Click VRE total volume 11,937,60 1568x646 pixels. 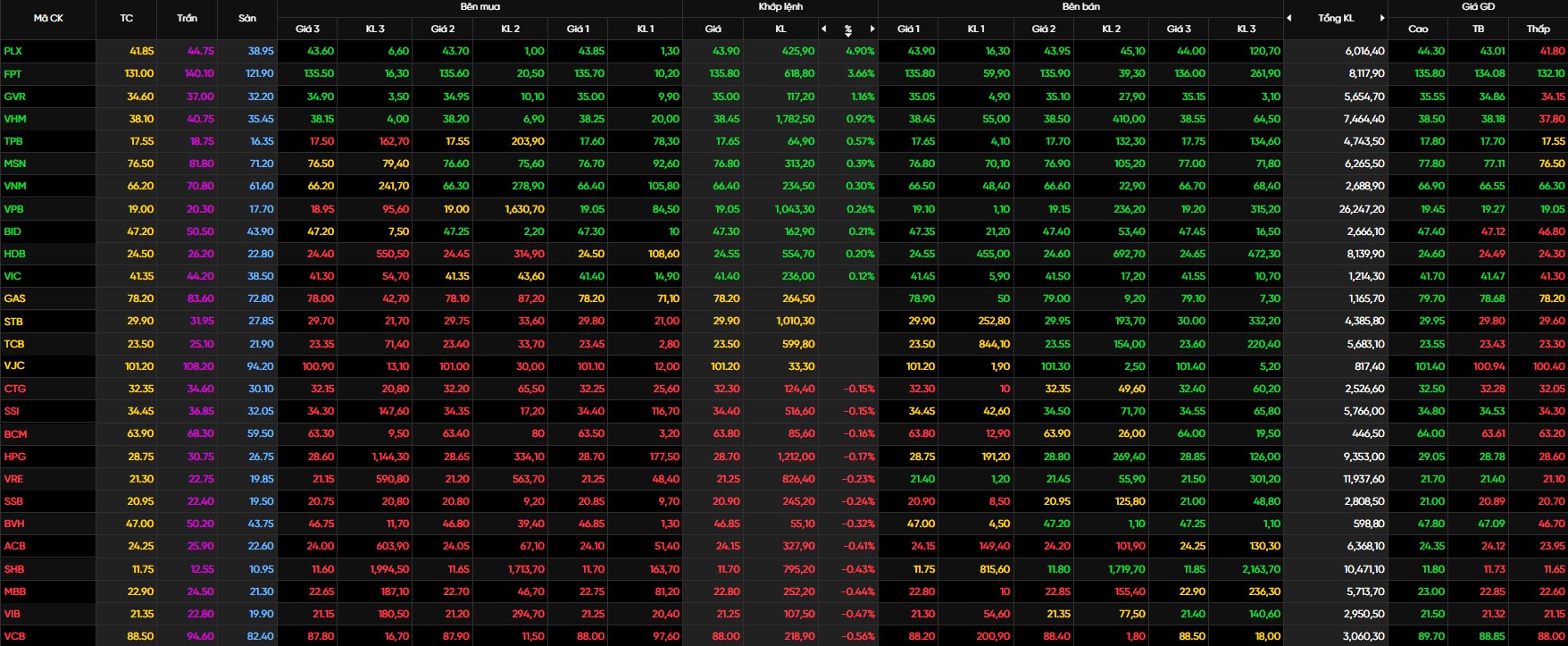1364,478
